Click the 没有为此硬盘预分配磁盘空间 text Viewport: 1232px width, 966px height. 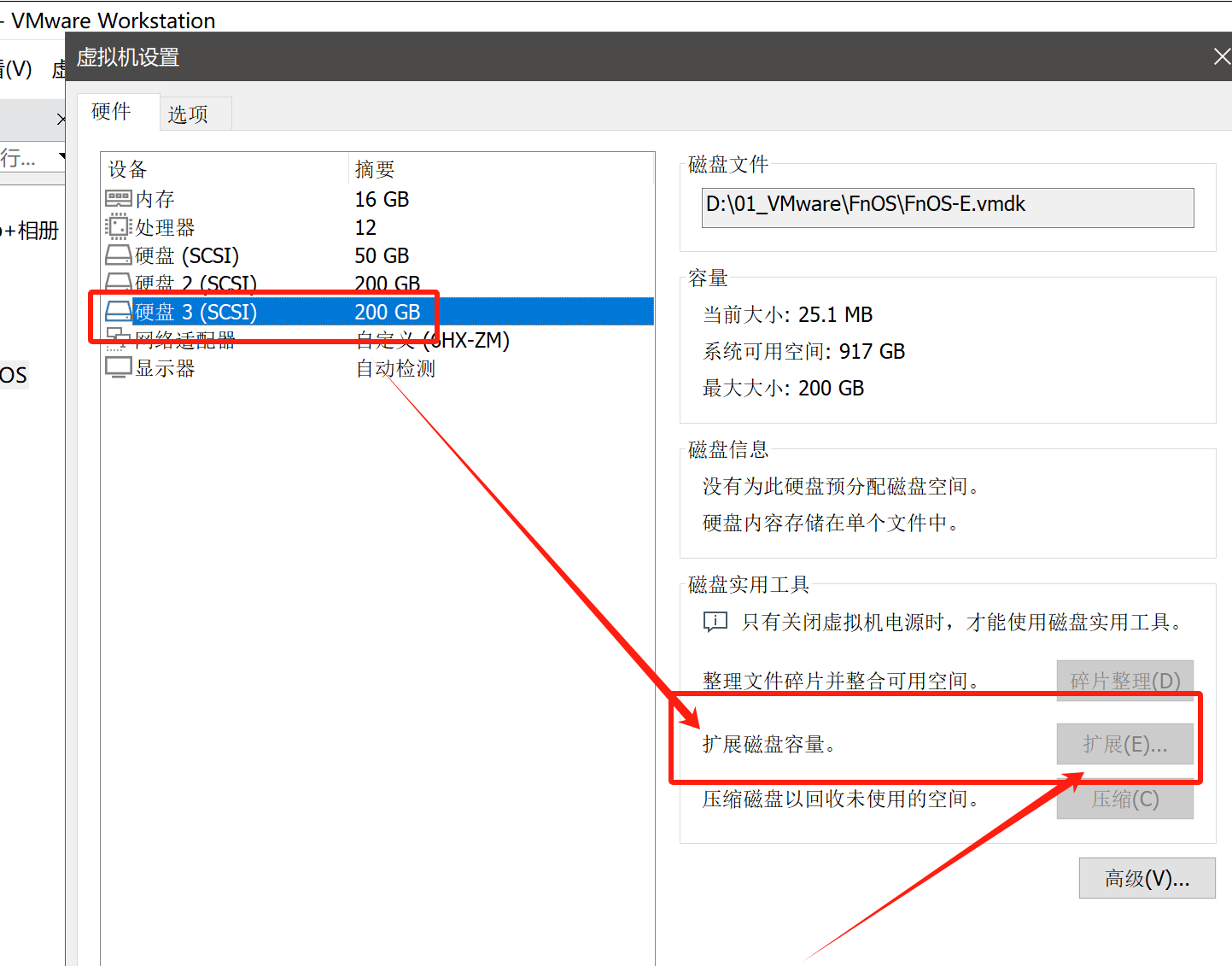coord(842,486)
